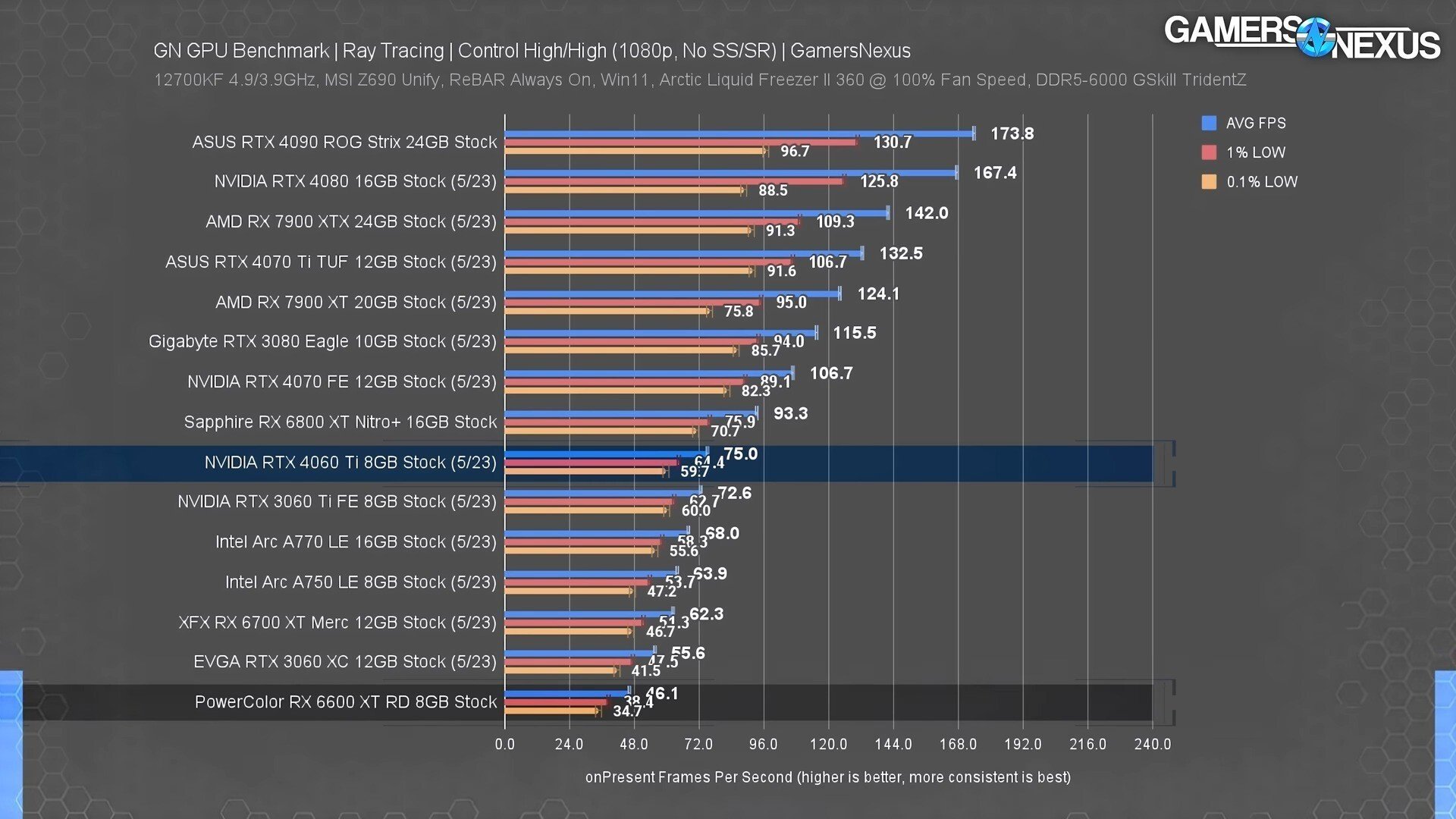Select Sapphire RX 6800 XT Nitro+ label

tap(340, 422)
